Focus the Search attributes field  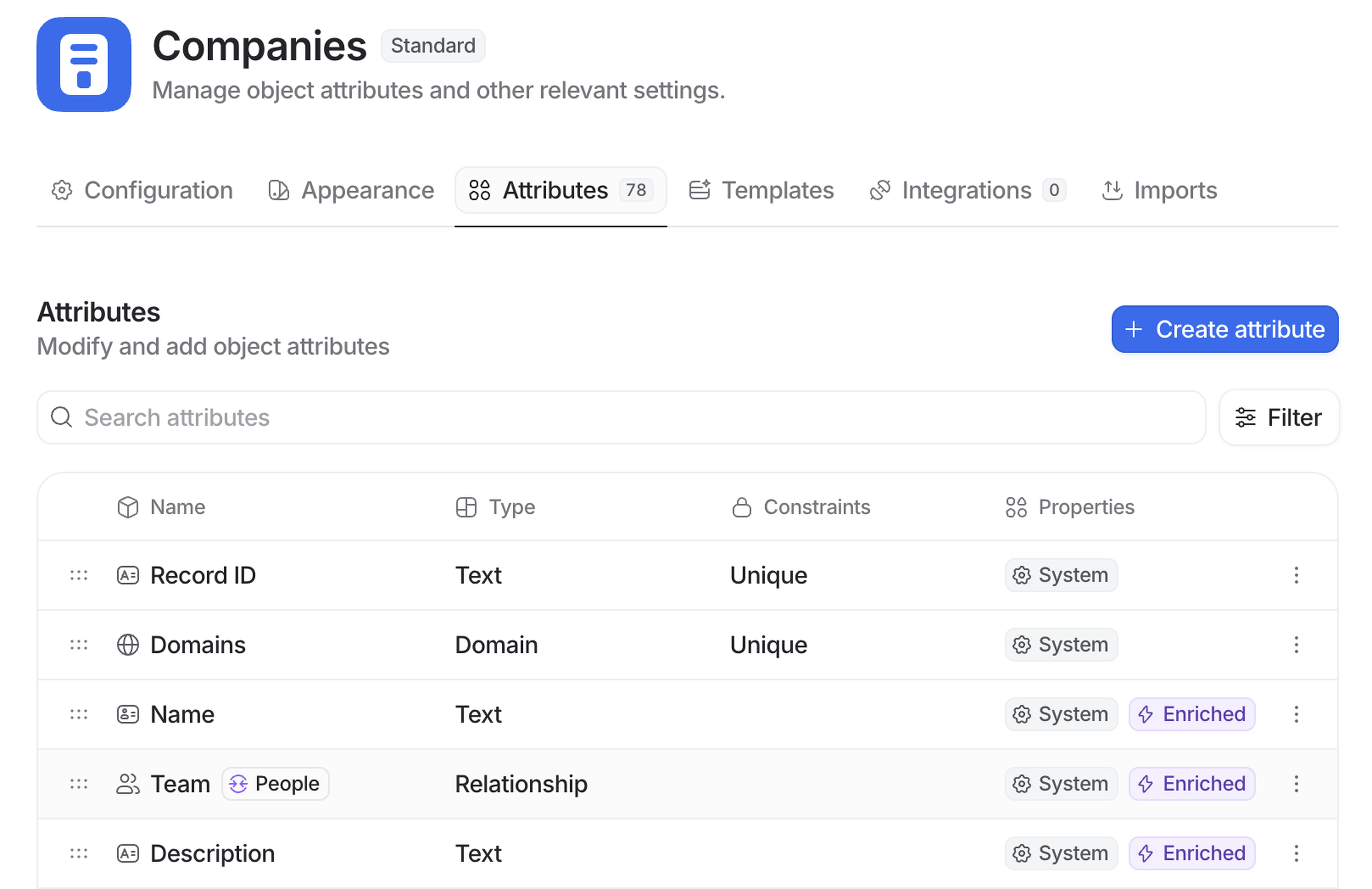[621, 417]
